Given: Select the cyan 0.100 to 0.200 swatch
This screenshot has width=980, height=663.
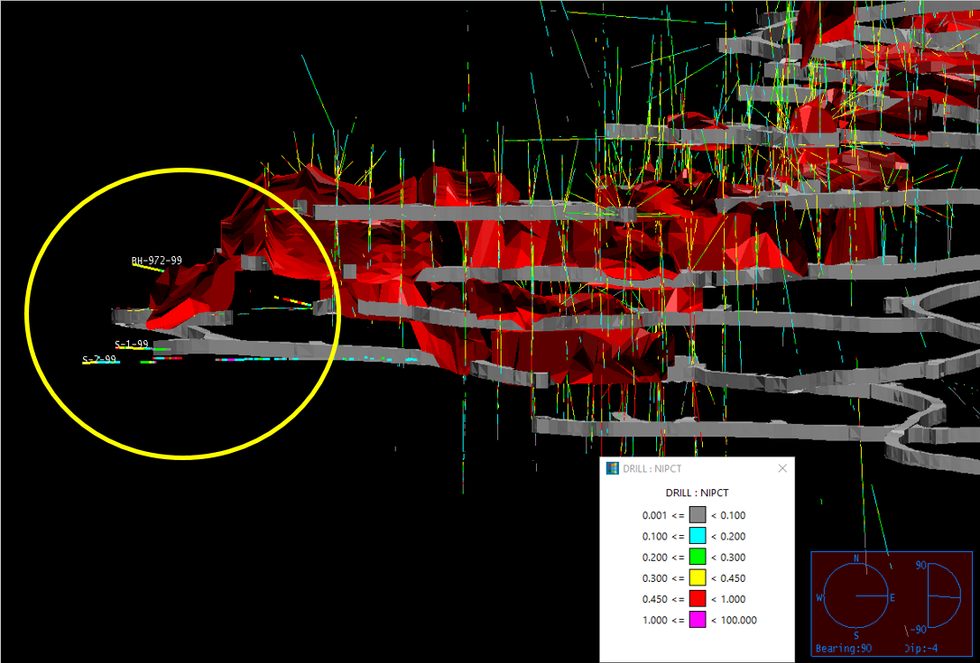Looking at the screenshot, I should [x=697, y=536].
